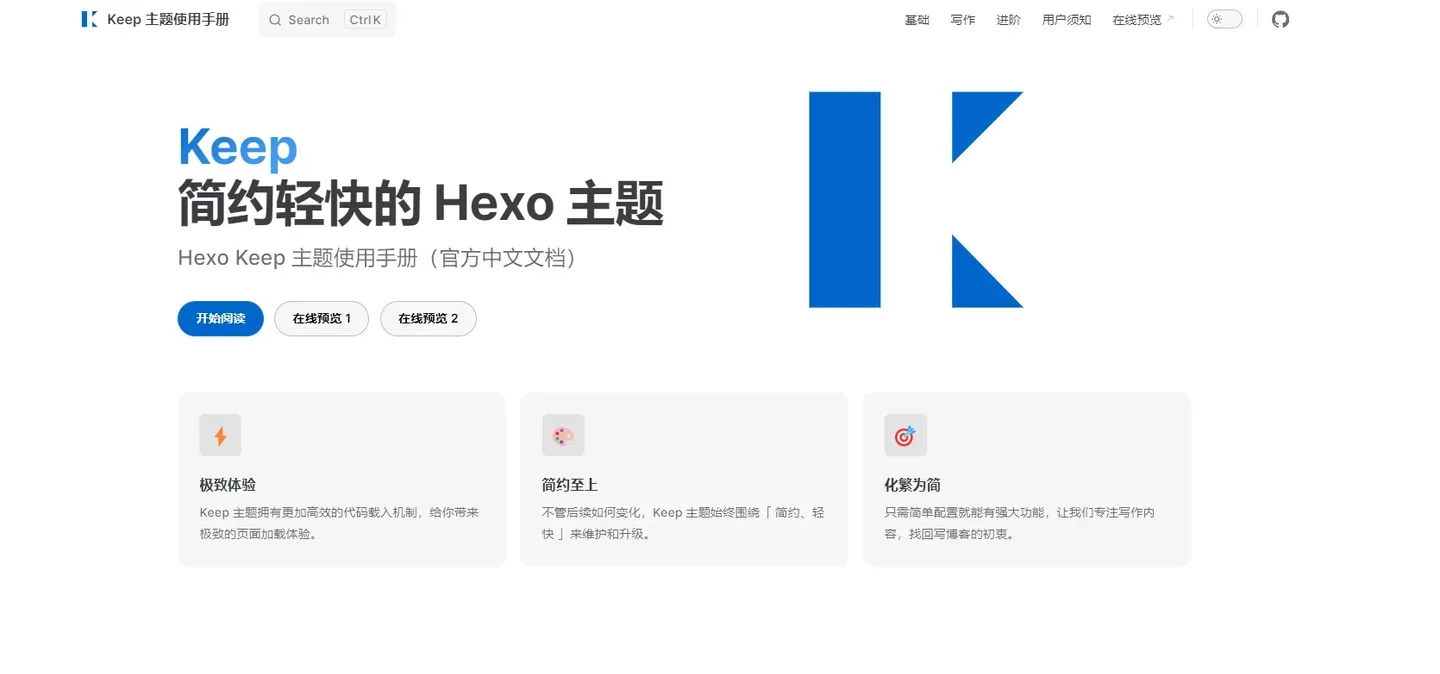This screenshot has width=1440, height=674.
Task: Open the 用户须知 nav item
Action: [1067, 20]
